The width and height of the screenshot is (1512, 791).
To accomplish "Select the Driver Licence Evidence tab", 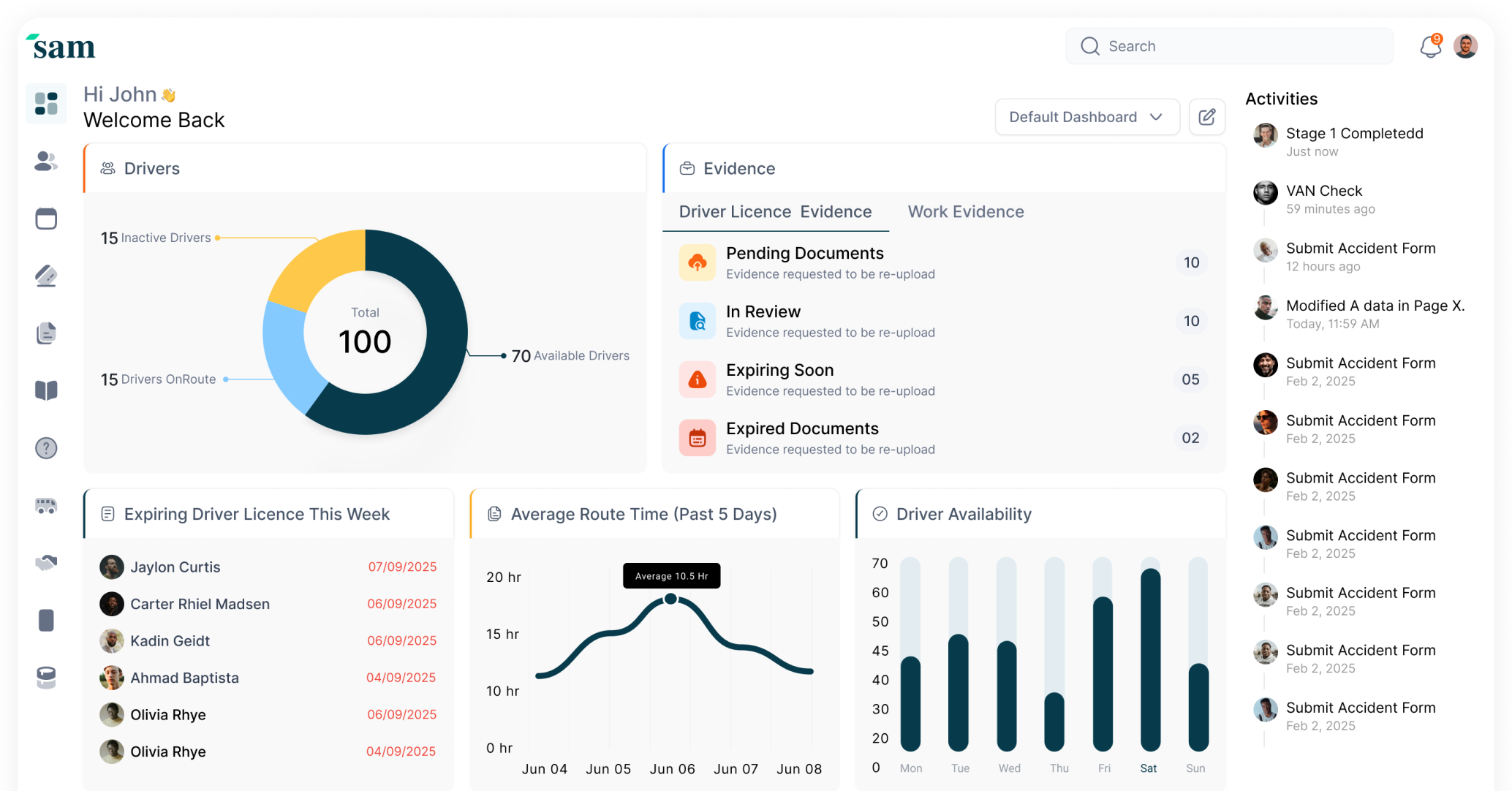I will tap(775, 212).
